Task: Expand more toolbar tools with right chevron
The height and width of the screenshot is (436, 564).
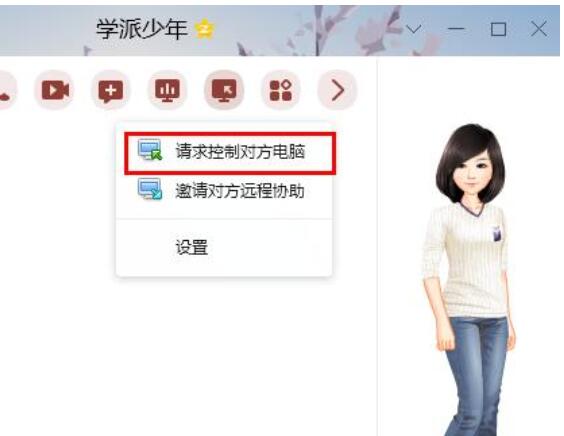Action: click(x=337, y=90)
